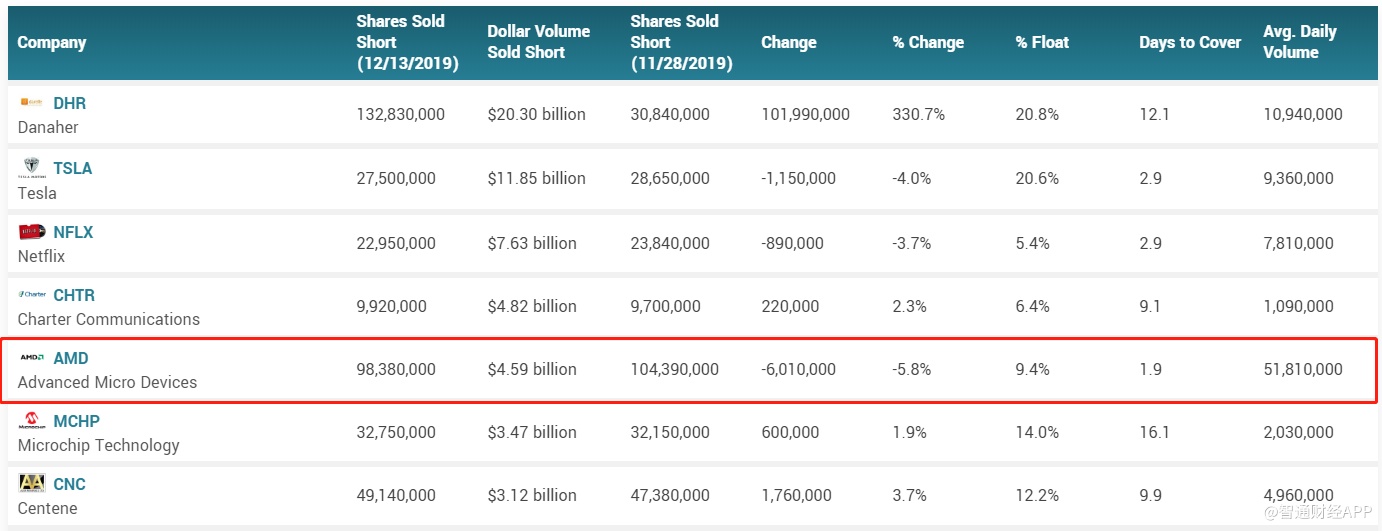Open the MCHP ticker link

[x=76, y=421]
